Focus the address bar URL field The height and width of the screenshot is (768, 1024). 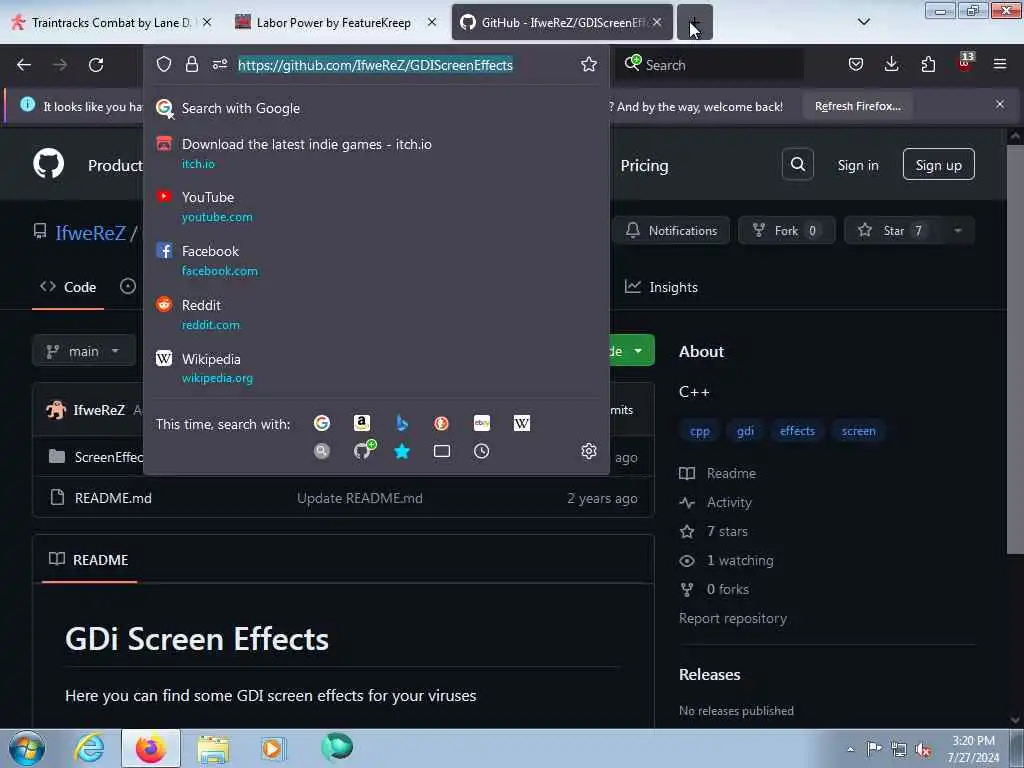(375, 65)
